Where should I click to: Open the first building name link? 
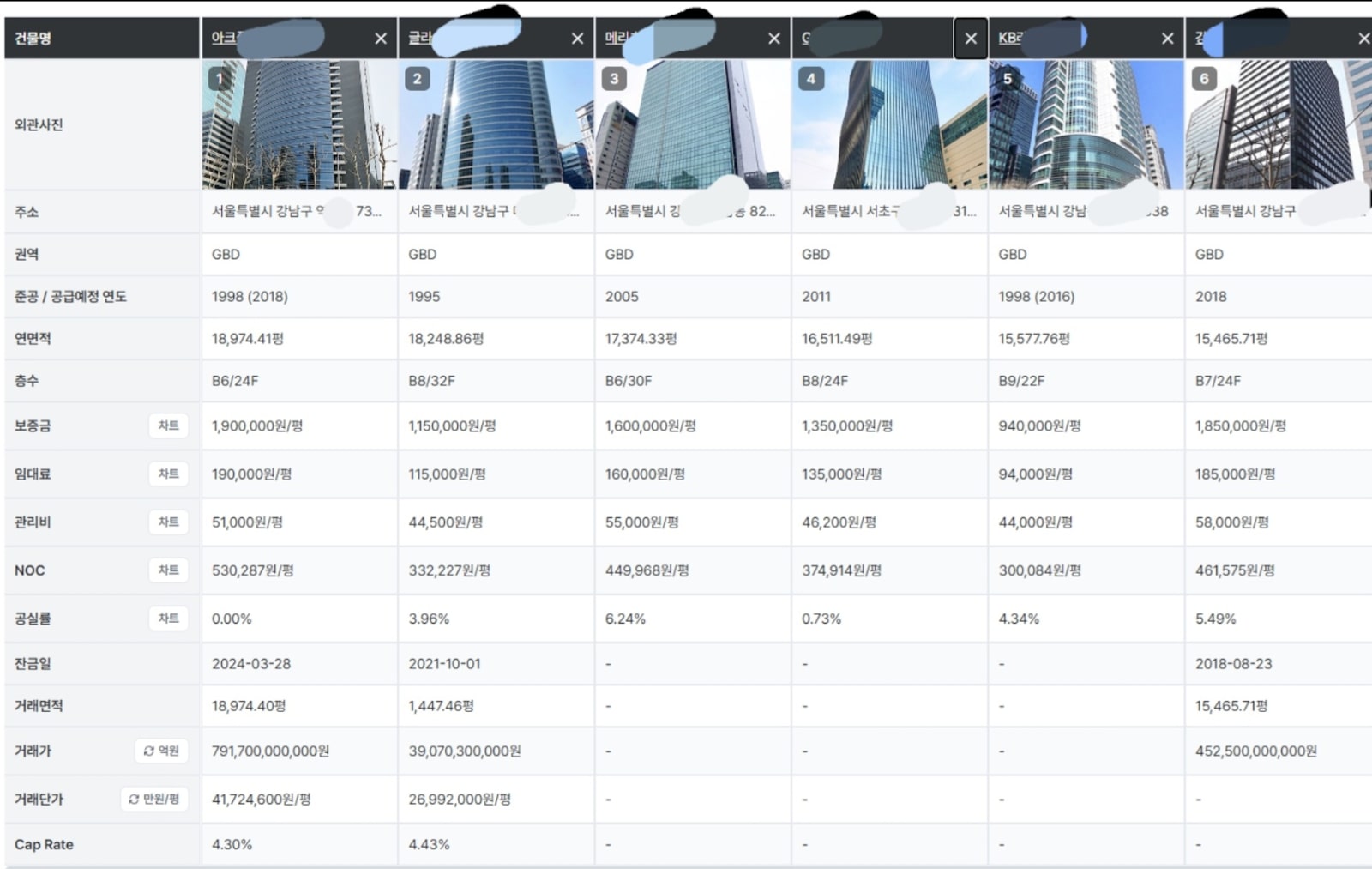tap(226, 38)
